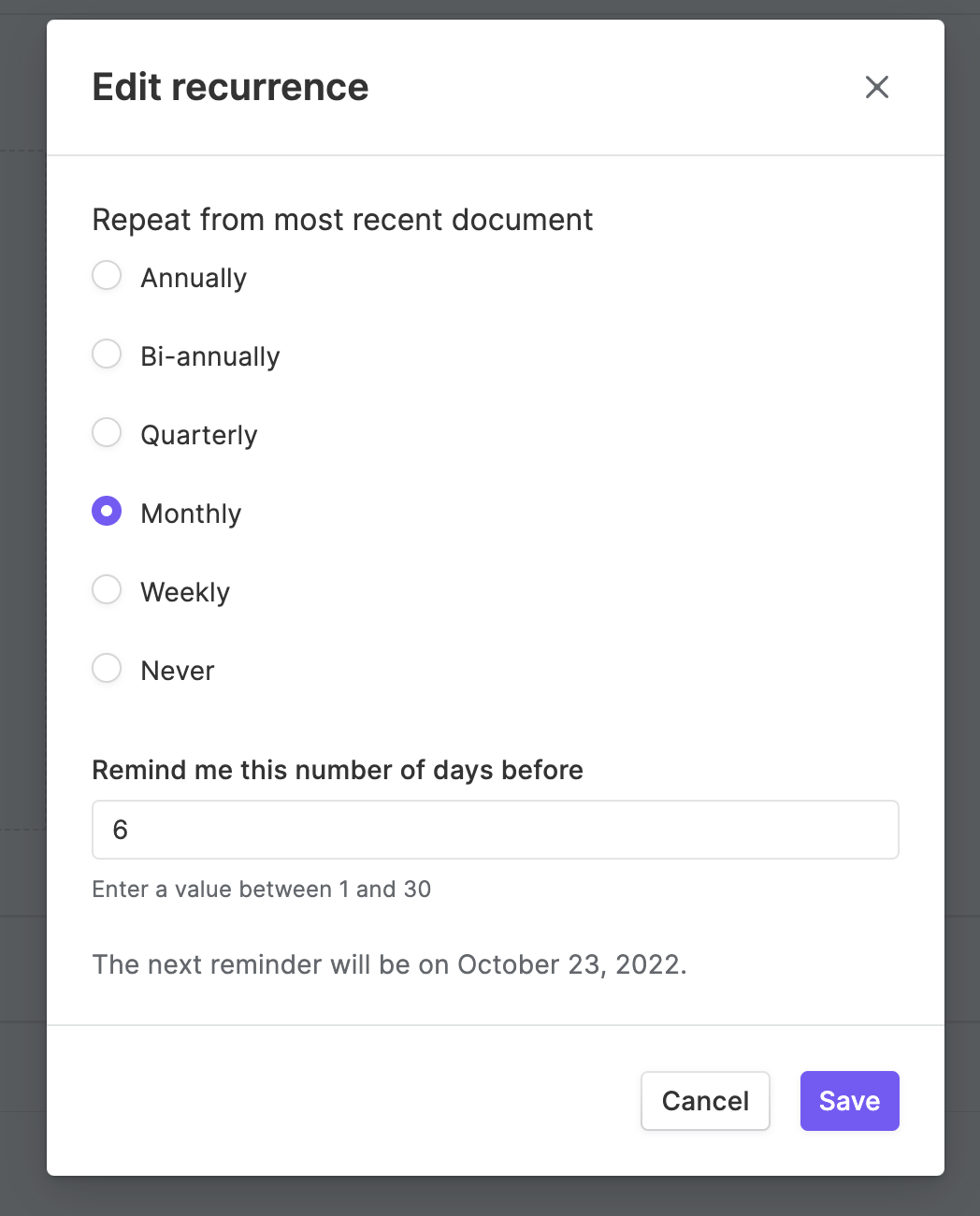
Task: Click the "Monthly" text label
Action: pos(191,514)
